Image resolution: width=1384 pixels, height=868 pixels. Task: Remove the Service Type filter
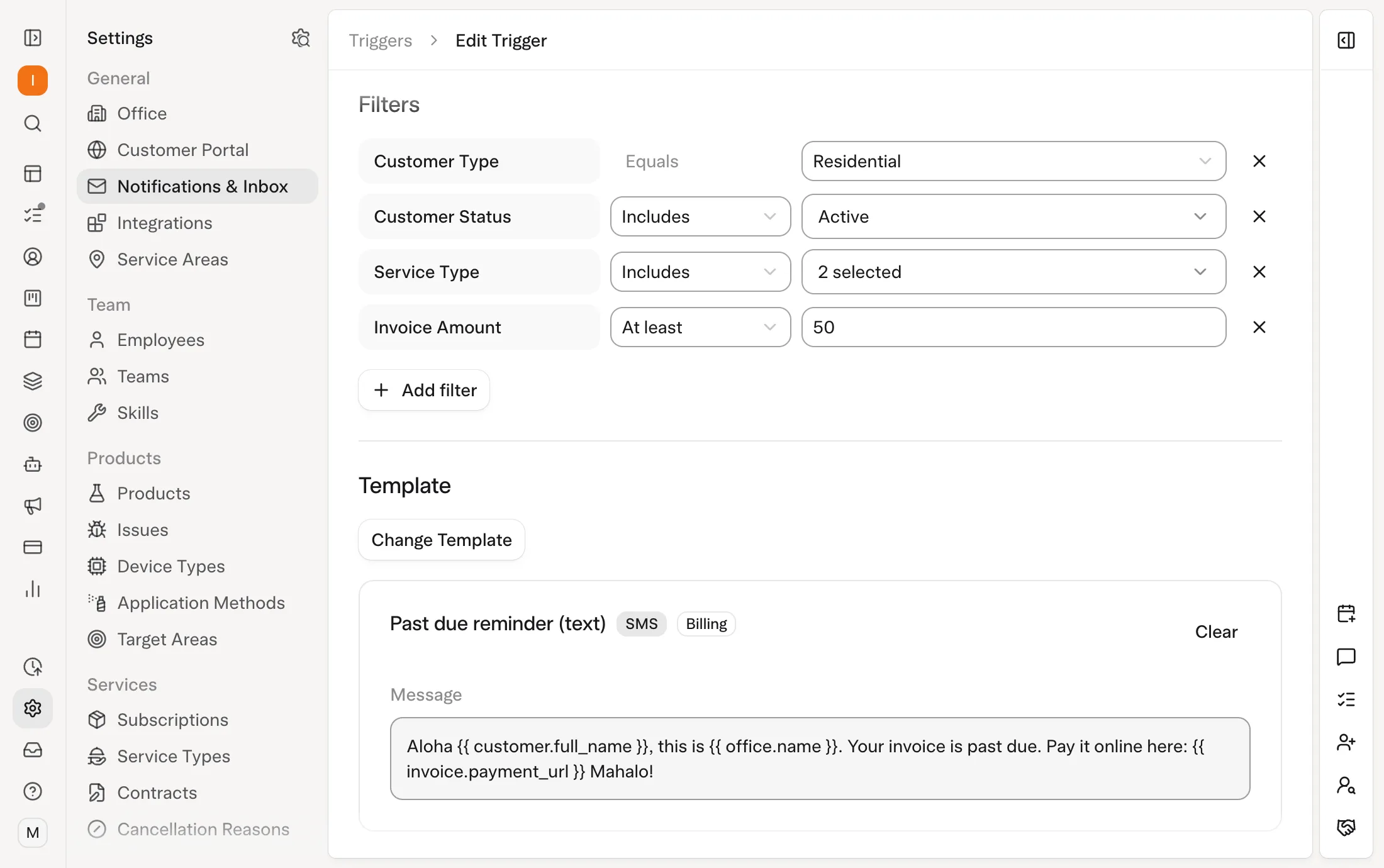point(1259,272)
